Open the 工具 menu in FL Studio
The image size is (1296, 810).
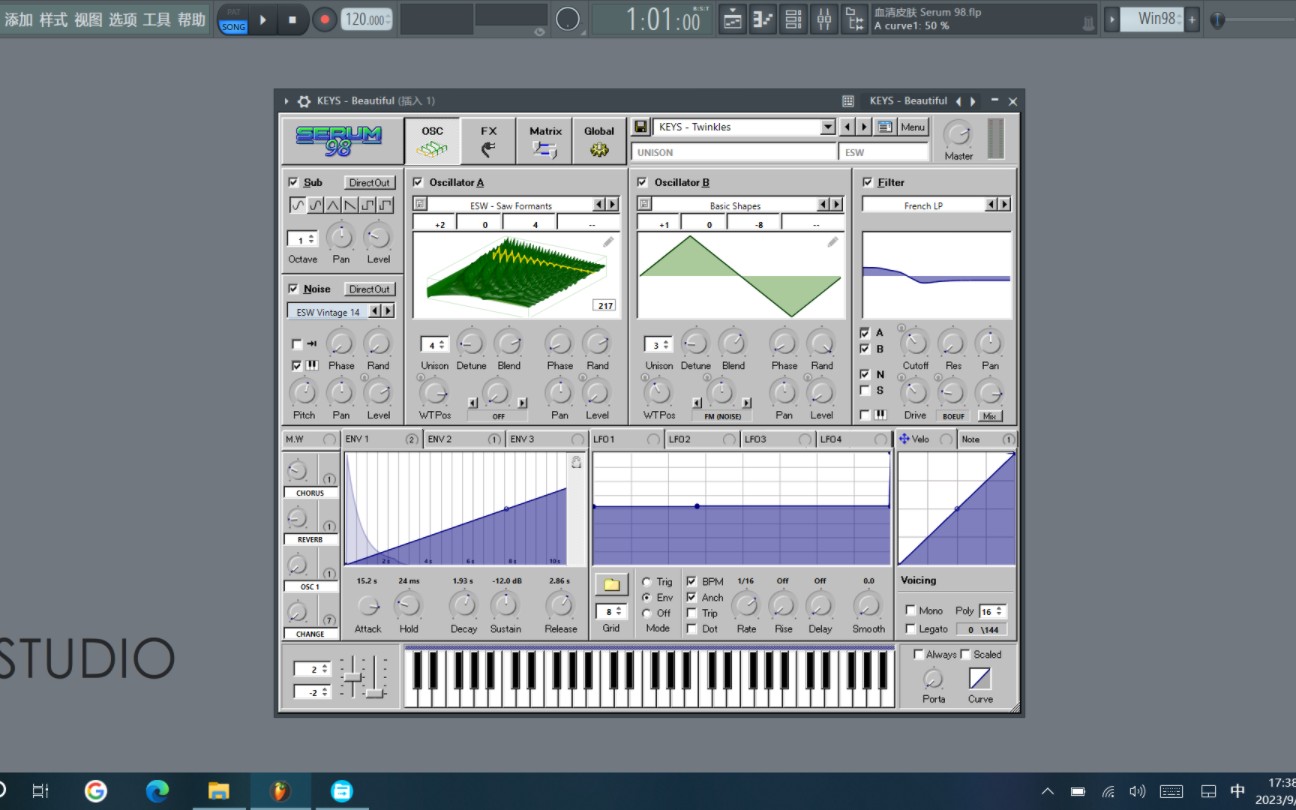(x=157, y=19)
